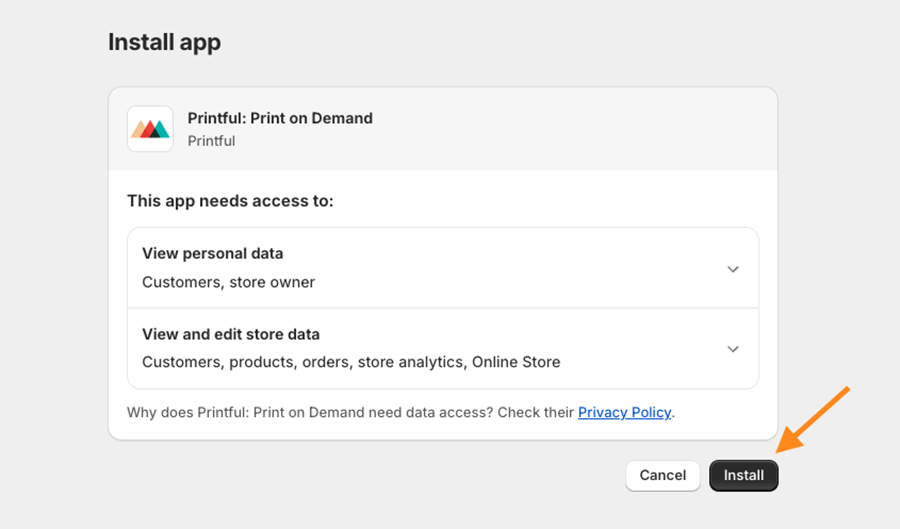Open the Privacy Policy link
Screen dimensions: 900x529
(624, 413)
